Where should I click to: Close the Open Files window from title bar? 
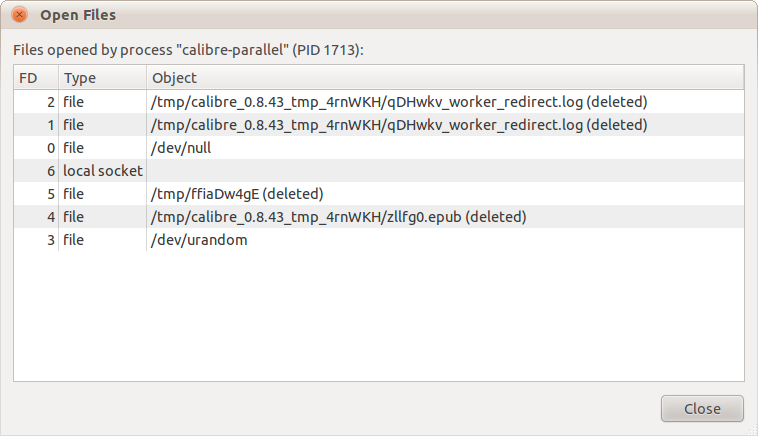click(19, 15)
